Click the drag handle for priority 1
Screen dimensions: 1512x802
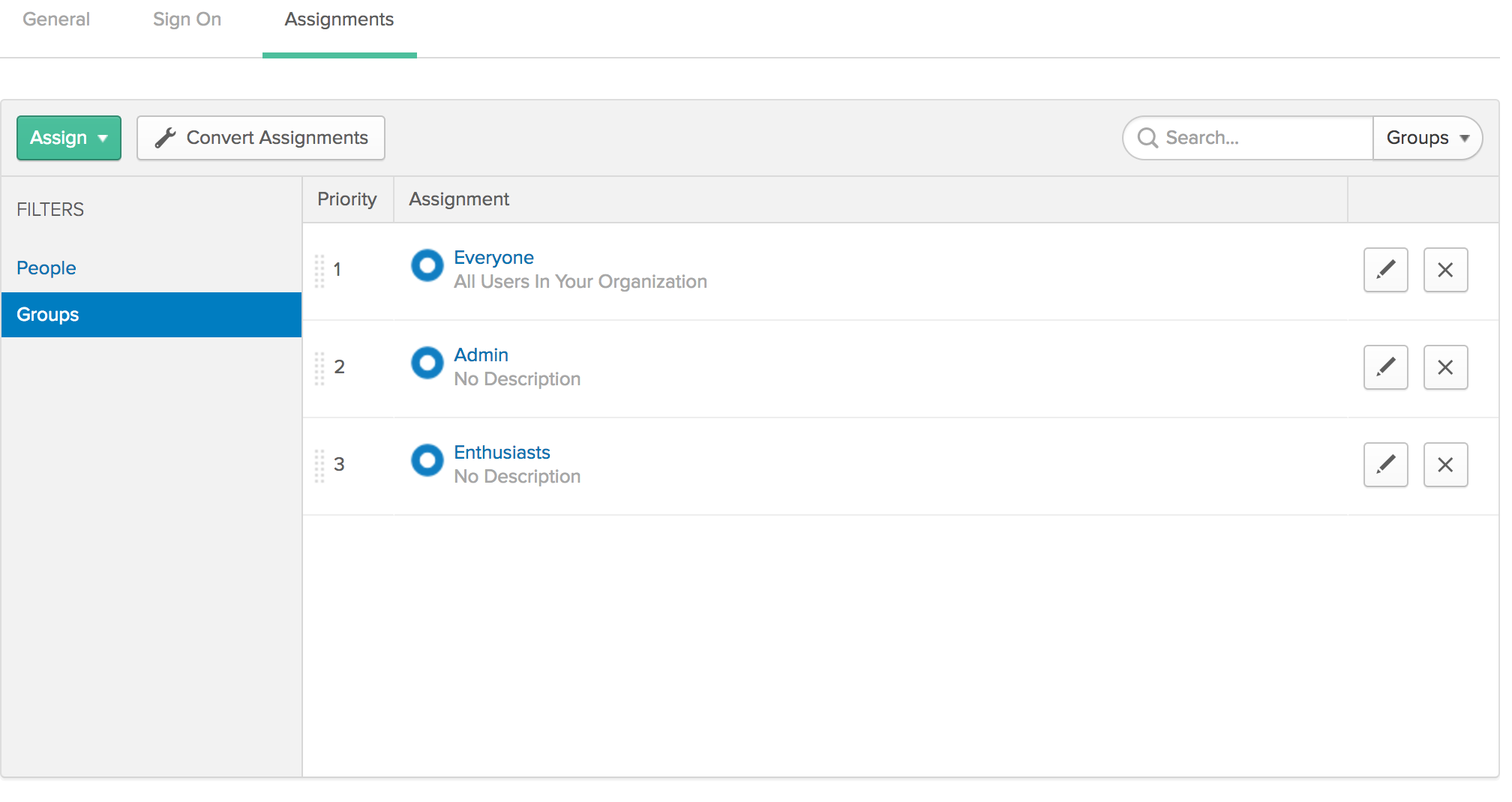319,271
